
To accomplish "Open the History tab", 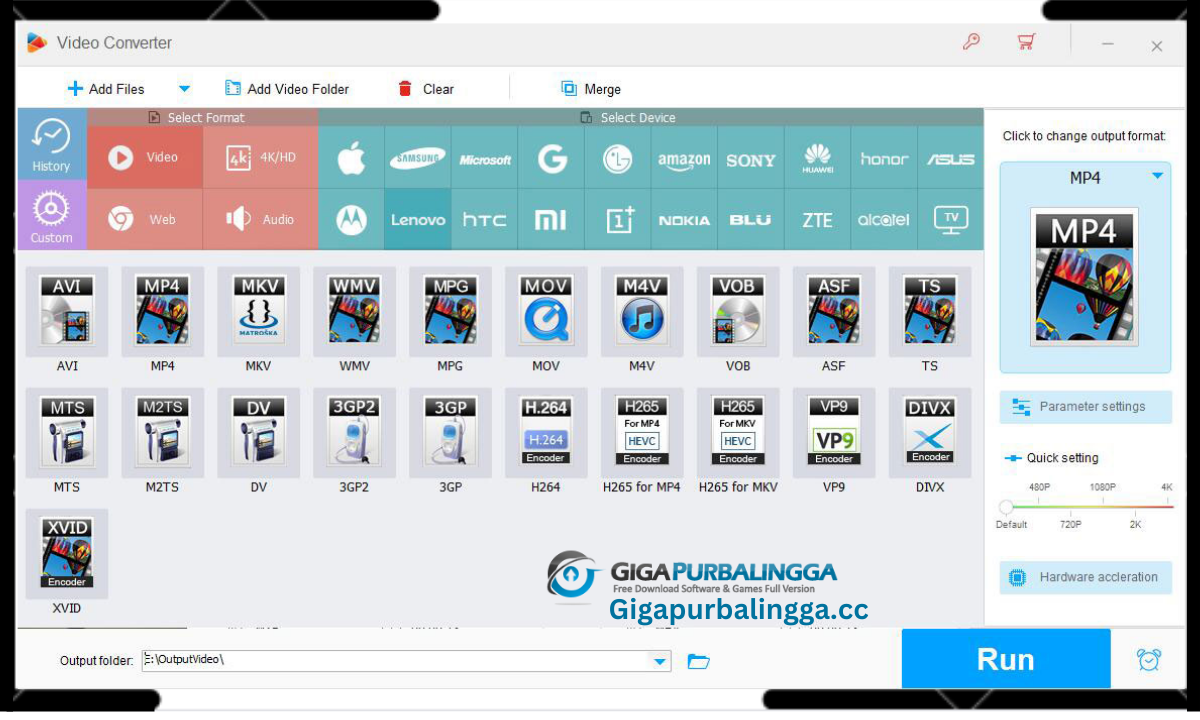I will [51, 144].
